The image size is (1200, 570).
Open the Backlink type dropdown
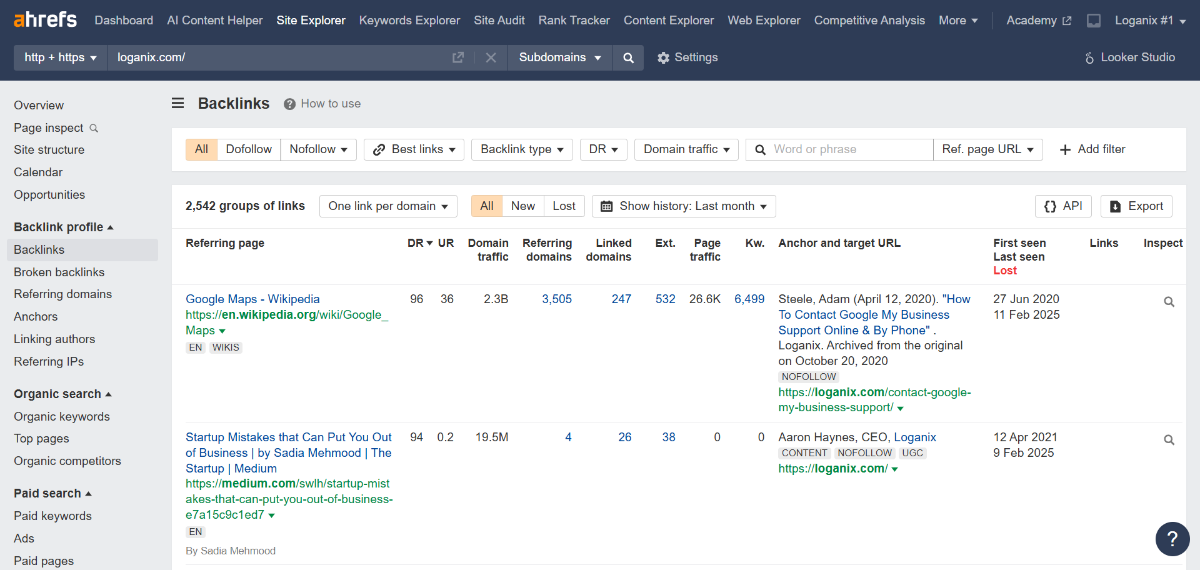(x=522, y=149)
